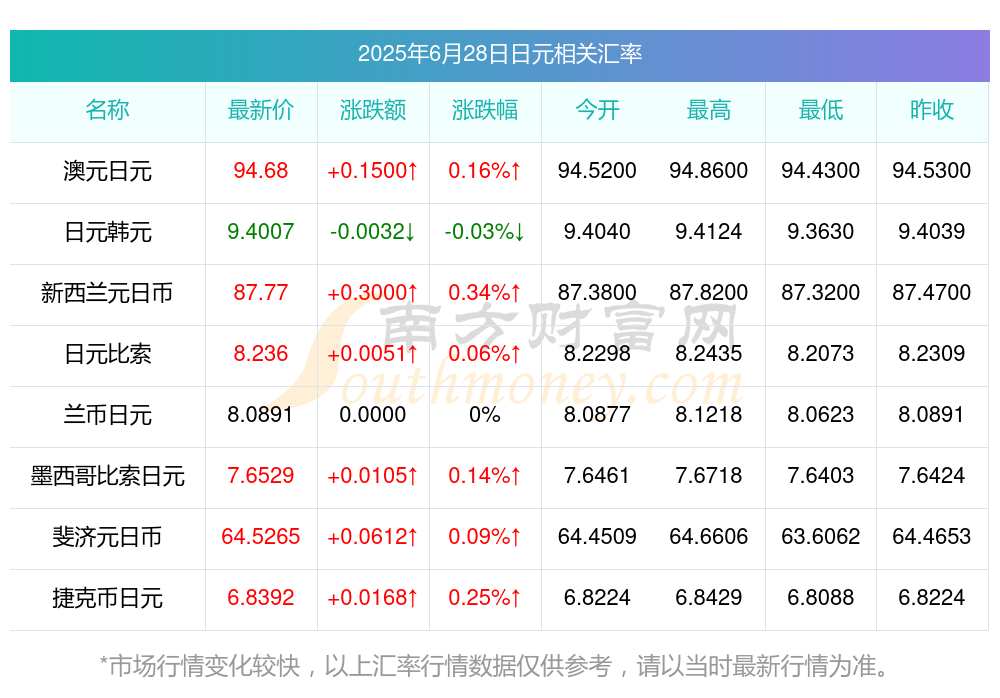Select the 涨跌额 column header
The height and width of the screenshot is (698, 1000).
[373, 110]
